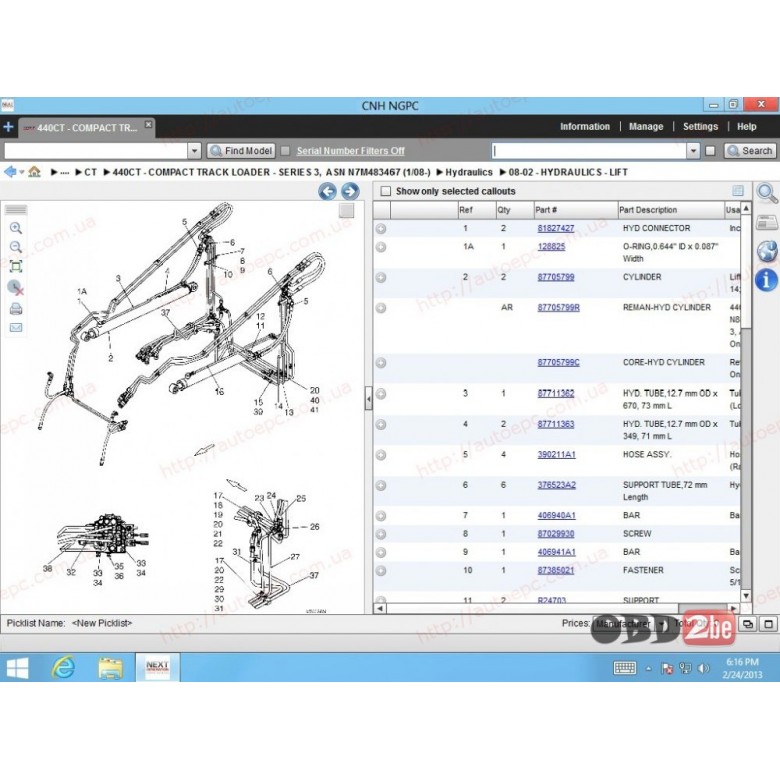The width and height of the screenshot is (780, 780).
Task: Click the zoom out magnifier on diagram toolbar
Action: (x=16, y=247)
